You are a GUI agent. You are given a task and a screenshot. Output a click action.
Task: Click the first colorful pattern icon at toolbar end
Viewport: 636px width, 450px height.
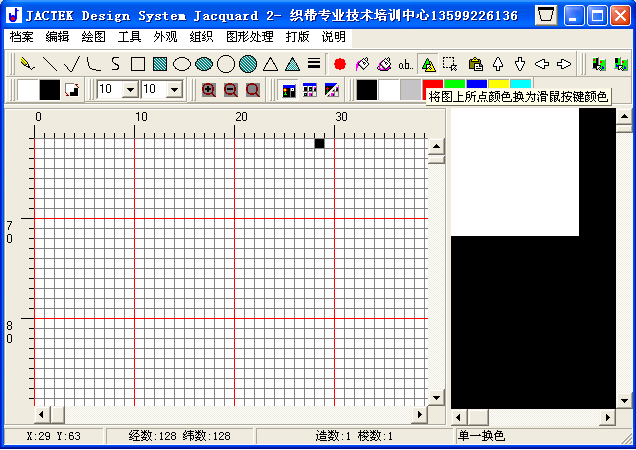pyautogui.click(x=599, y=64)
